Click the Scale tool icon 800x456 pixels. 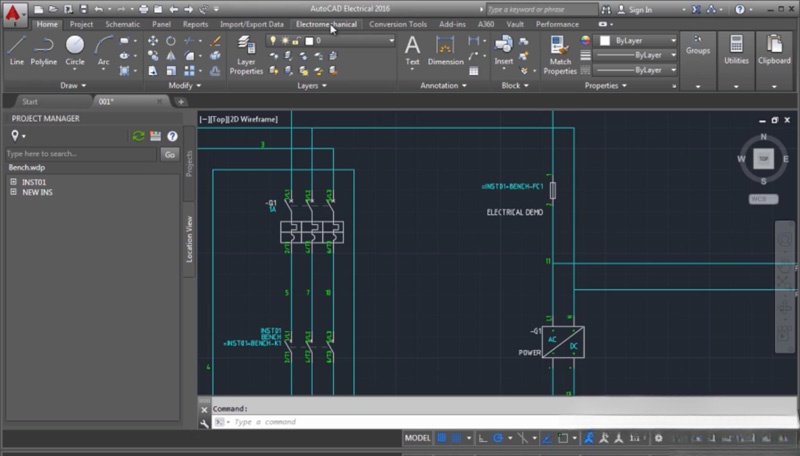point(171,70)
